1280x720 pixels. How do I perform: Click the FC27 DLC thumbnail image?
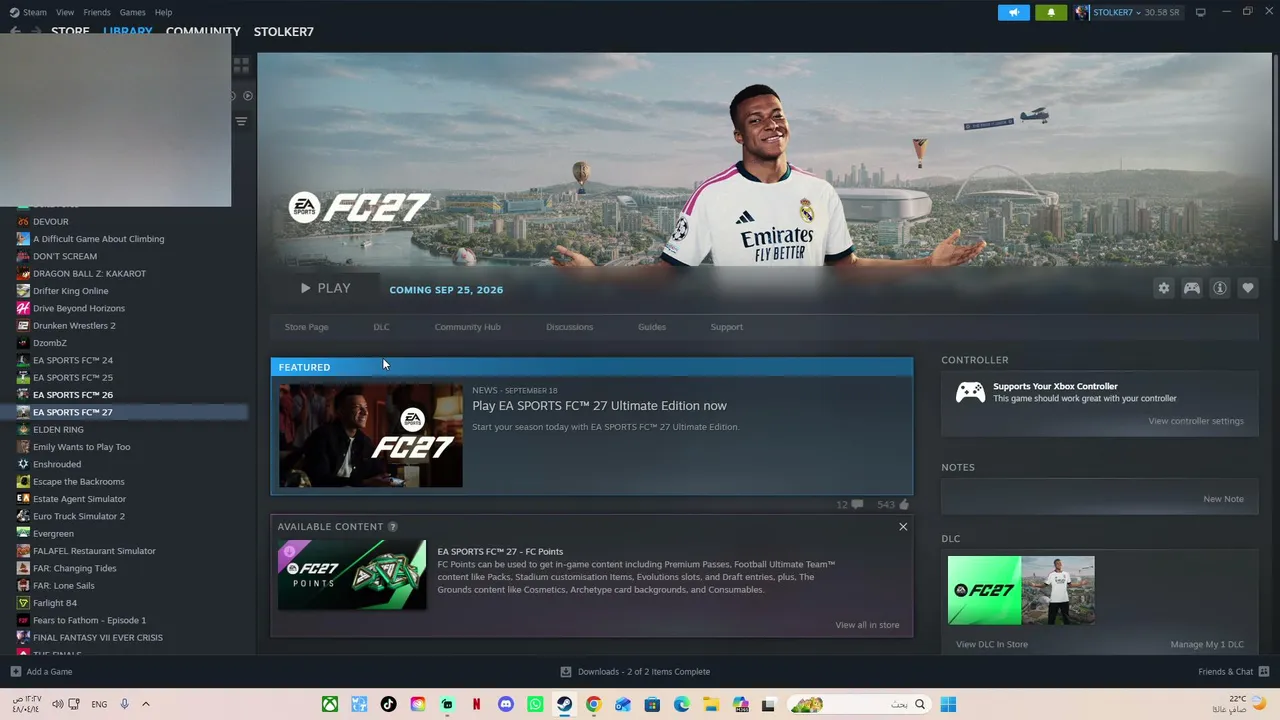[x=1021, y=591]
